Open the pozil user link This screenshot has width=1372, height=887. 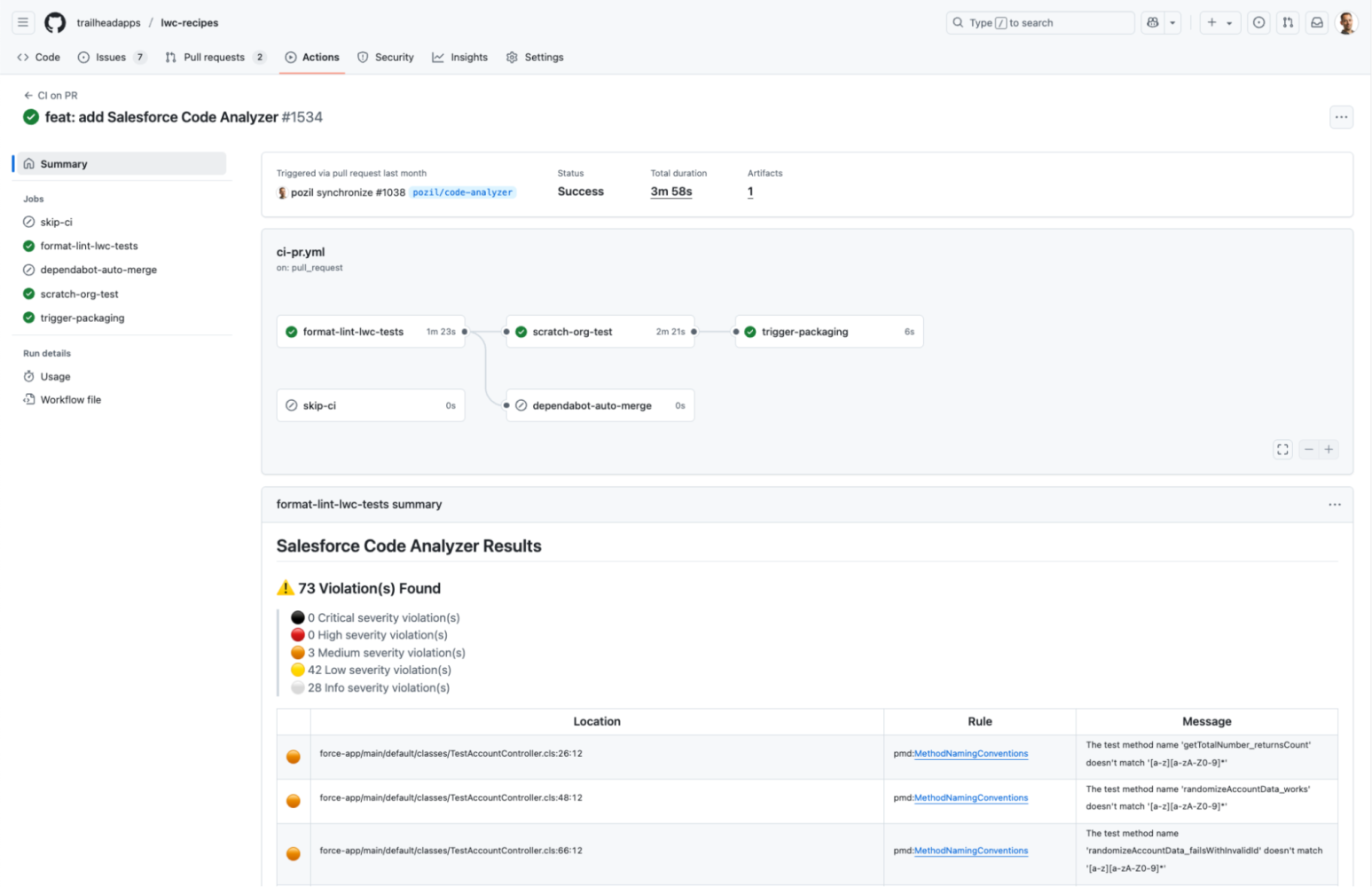[302, 192]
